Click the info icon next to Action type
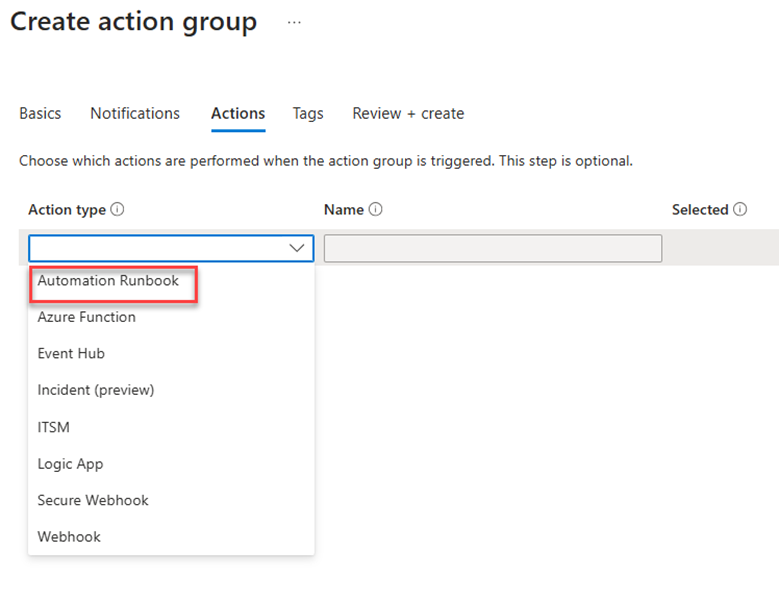The height and width of the screenshot is (601, 779). pos(117,209)
